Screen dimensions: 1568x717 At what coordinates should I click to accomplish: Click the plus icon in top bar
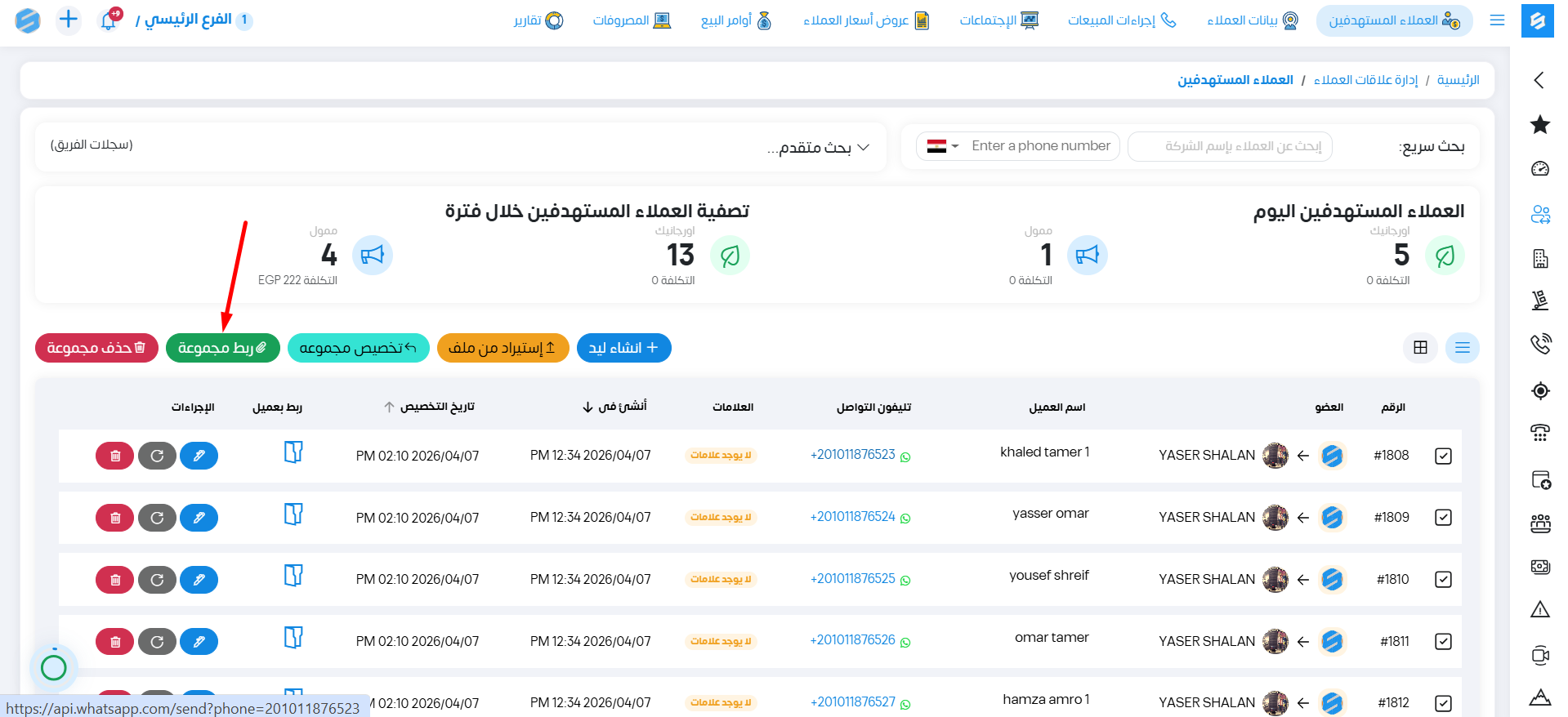coord(69,20)
